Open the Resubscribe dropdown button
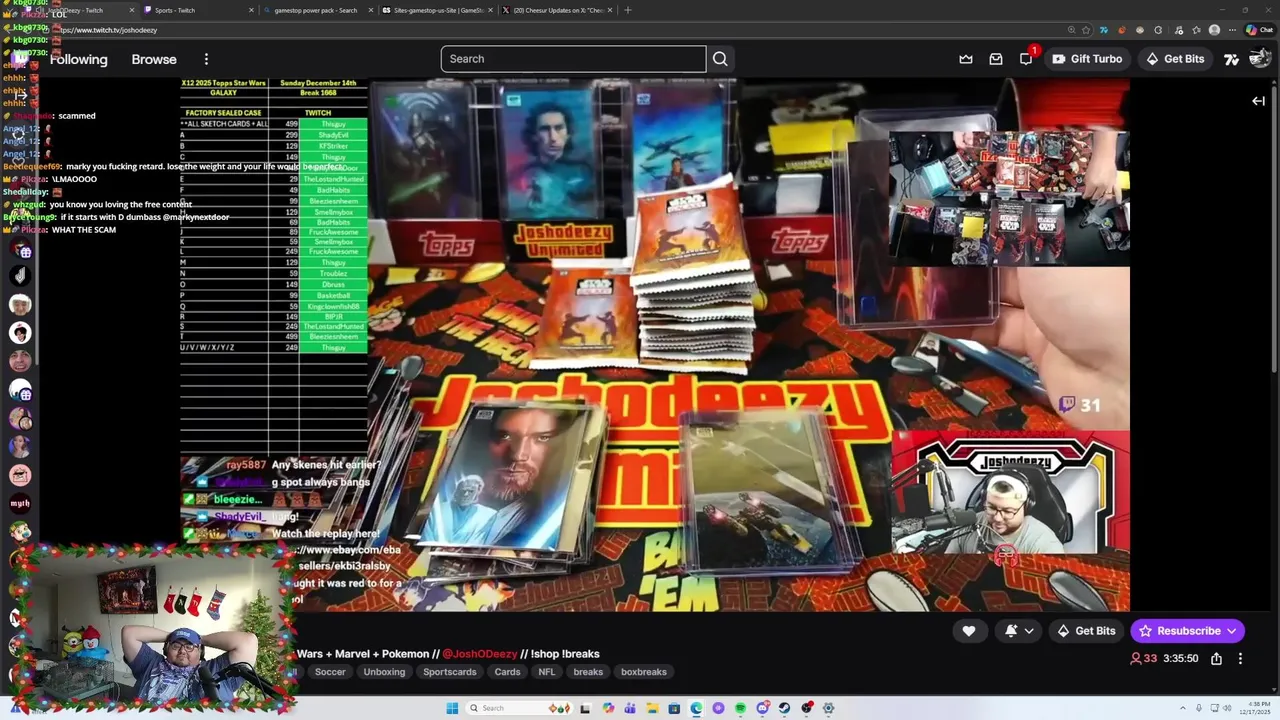Image resolution: width=1280 pixels, height=720 pixels. click(1187, 631)
